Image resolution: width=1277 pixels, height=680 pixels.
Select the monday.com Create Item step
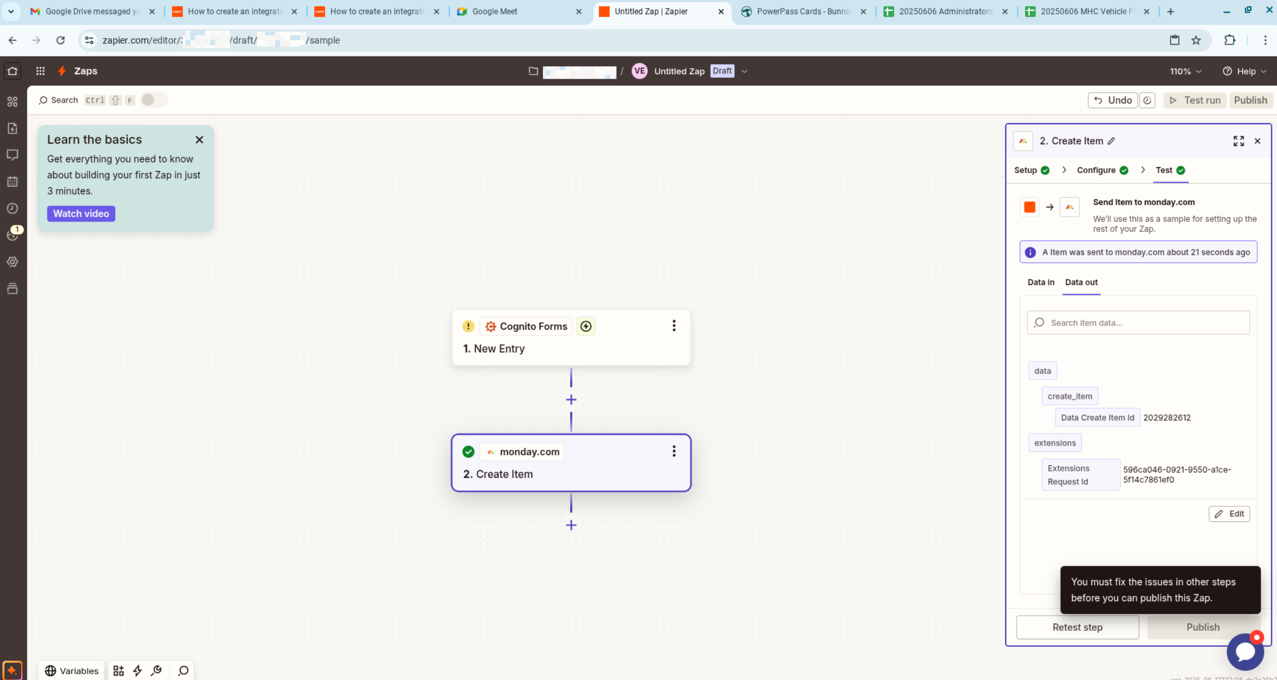(571, 463)
